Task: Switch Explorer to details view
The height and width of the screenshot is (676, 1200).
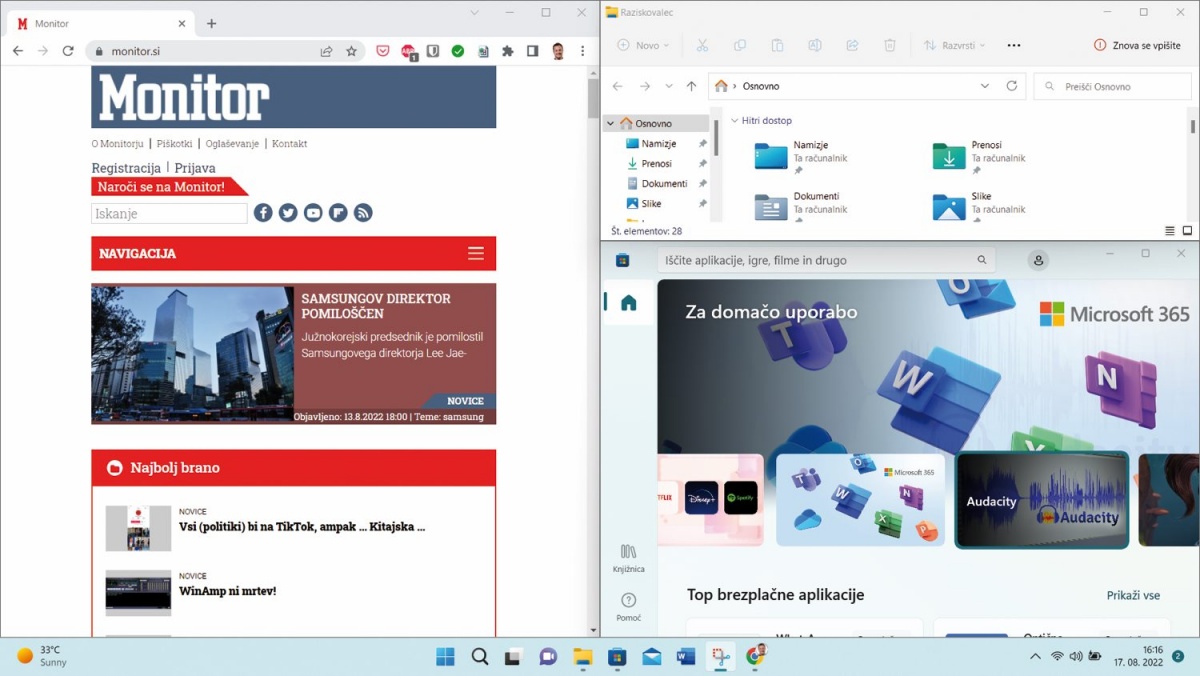Action: [1170, 230]
